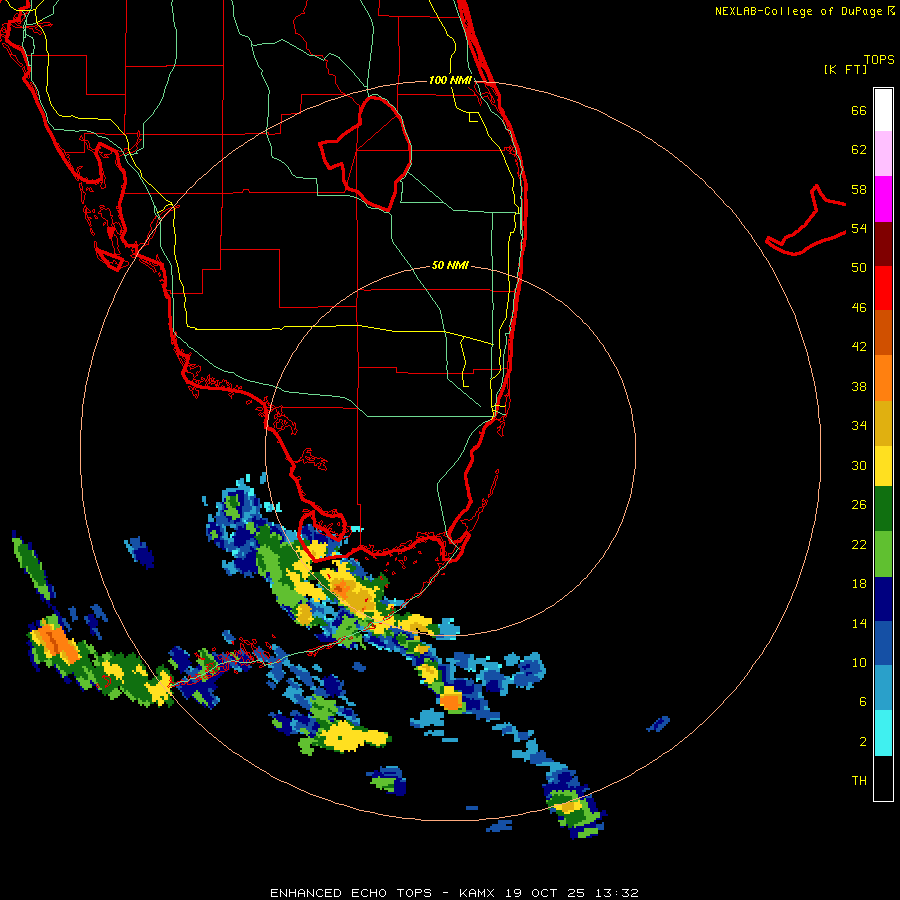Click the 'TH' threshold label in legend

(859, 780)
